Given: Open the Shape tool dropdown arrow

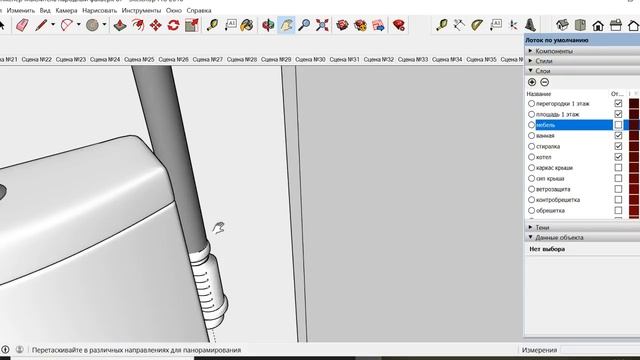Looking at the screenshot, I should 104,25.
